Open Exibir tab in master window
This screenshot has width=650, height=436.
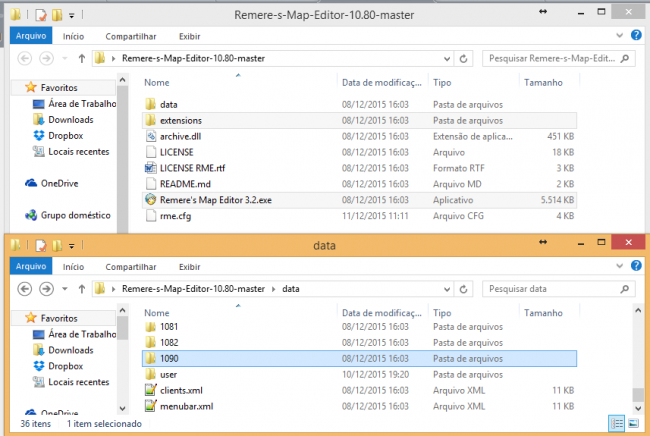[x=189, y=36]
